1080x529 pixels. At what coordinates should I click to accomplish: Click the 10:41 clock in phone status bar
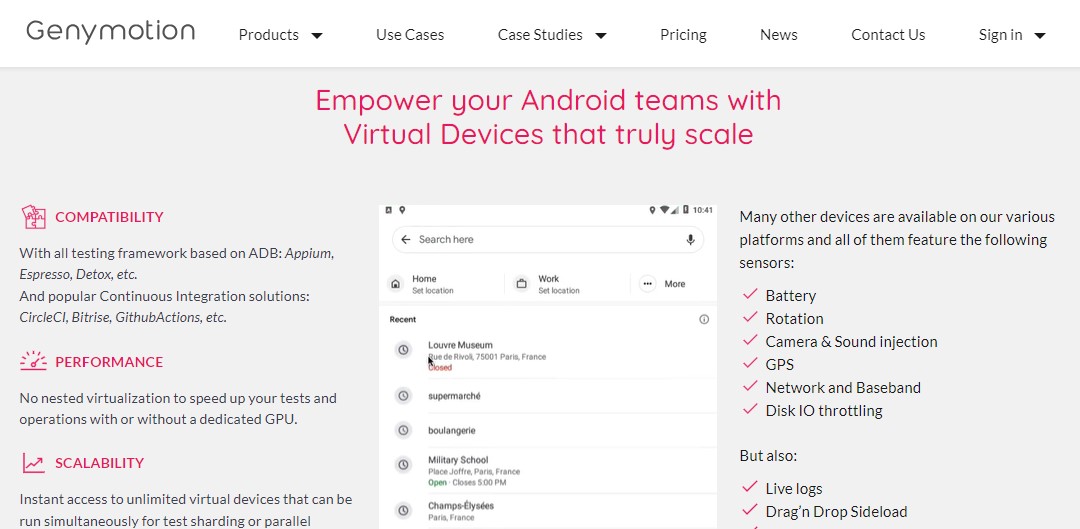pos(703,210)
